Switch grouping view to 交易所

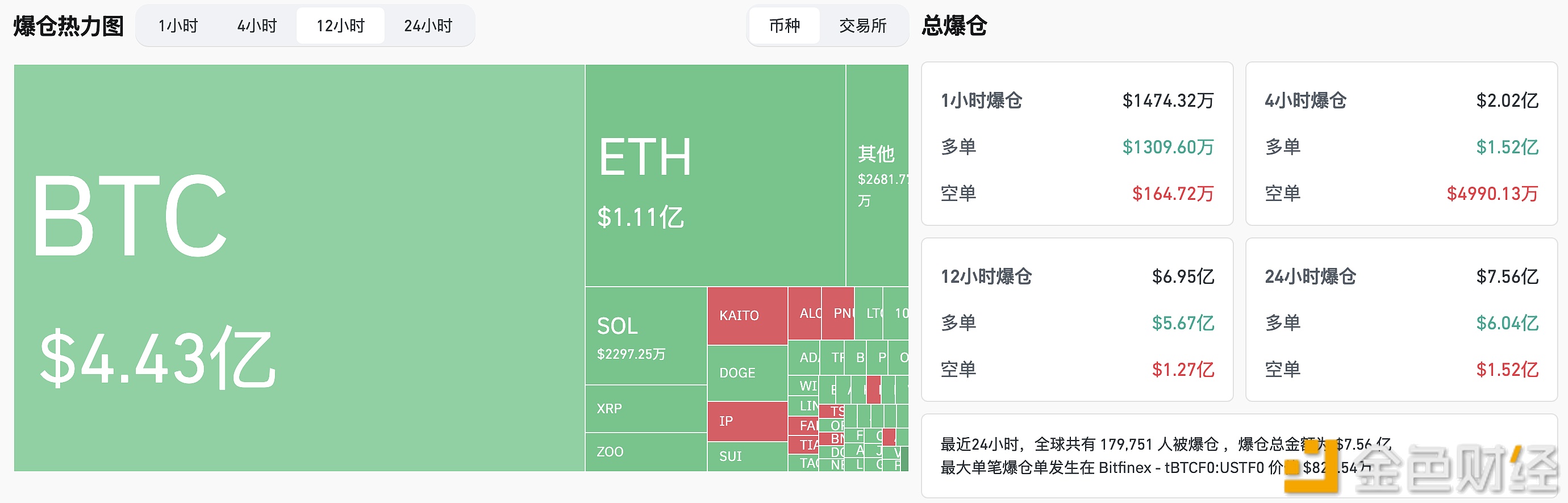pos(863,26)
